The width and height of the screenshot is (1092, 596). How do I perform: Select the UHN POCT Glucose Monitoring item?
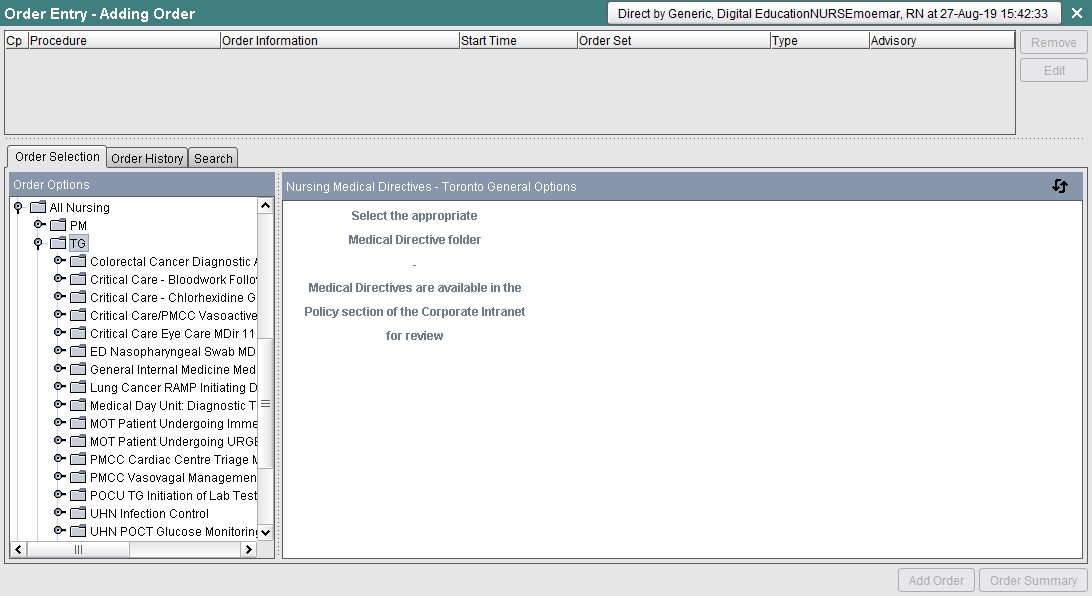pyautogui.click(x=173, y=532)
